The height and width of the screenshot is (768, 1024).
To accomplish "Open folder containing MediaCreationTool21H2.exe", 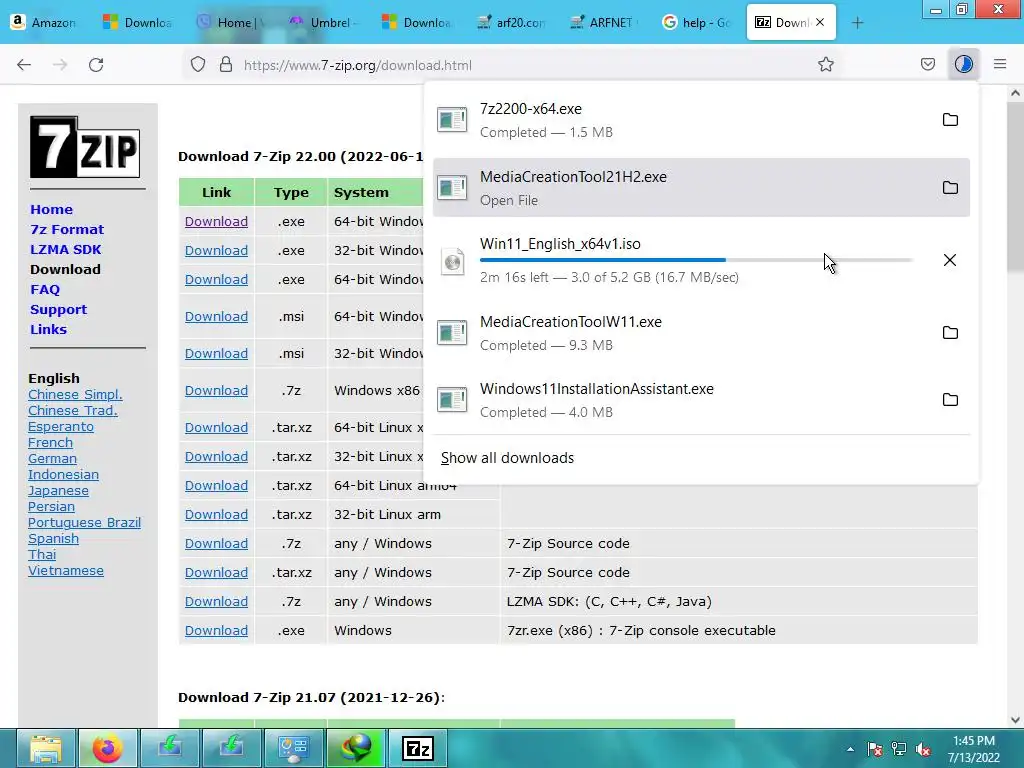I will 950,187.
